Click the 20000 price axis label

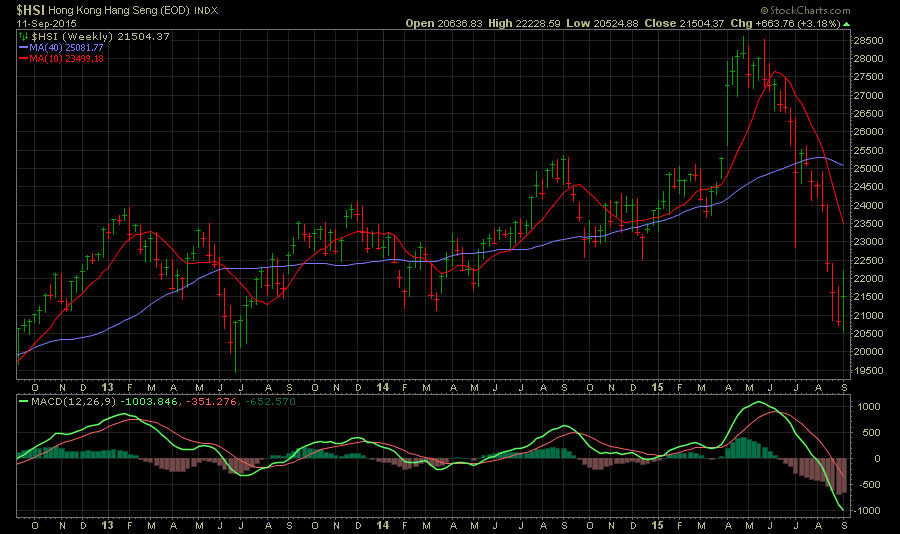(x=871, y=352)
